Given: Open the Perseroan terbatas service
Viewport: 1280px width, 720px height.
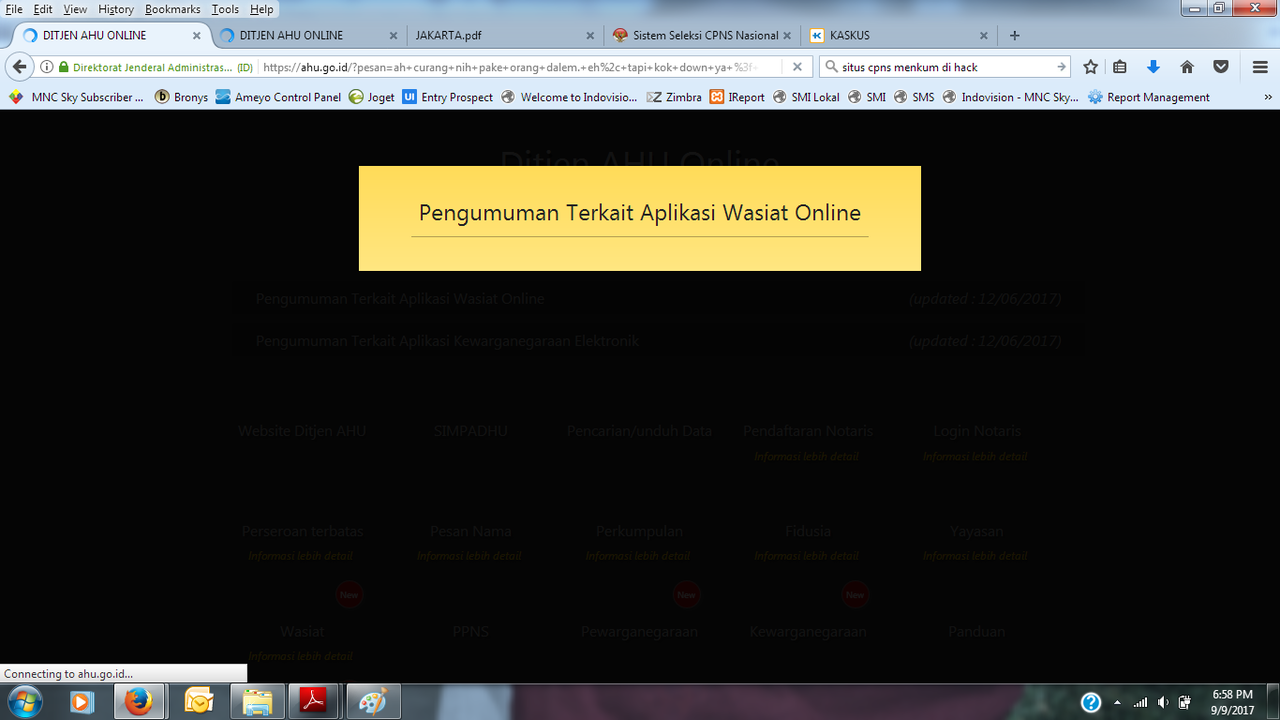Looking at the screenshot, I should (x=302, y=531).
